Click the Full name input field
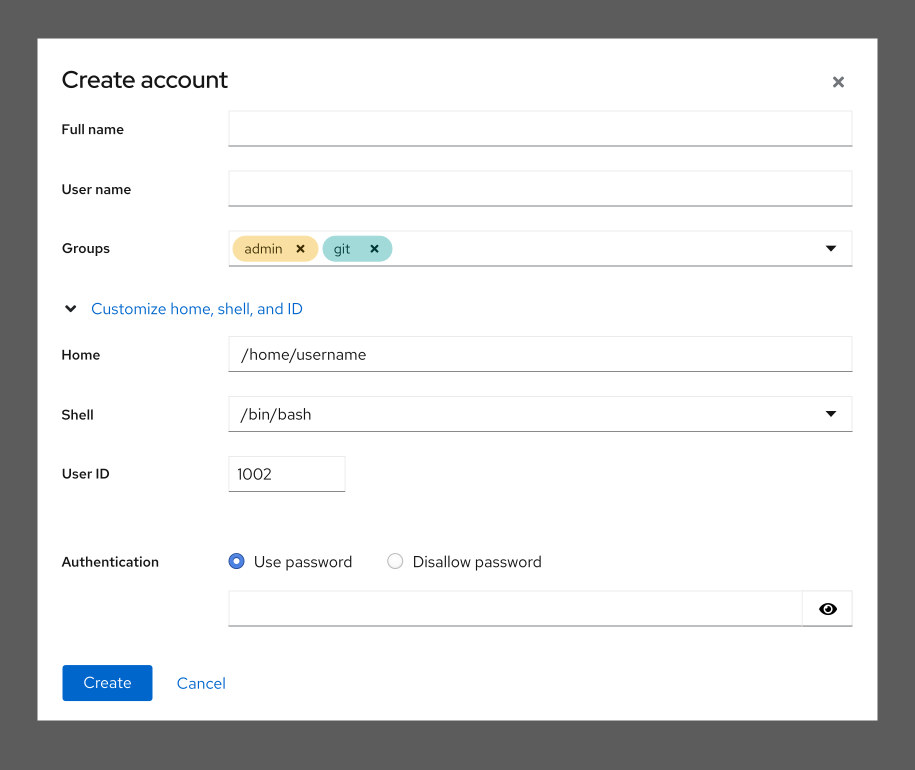Screen dimensions: 915x770 pyautogui.click(x=540, y=128)
